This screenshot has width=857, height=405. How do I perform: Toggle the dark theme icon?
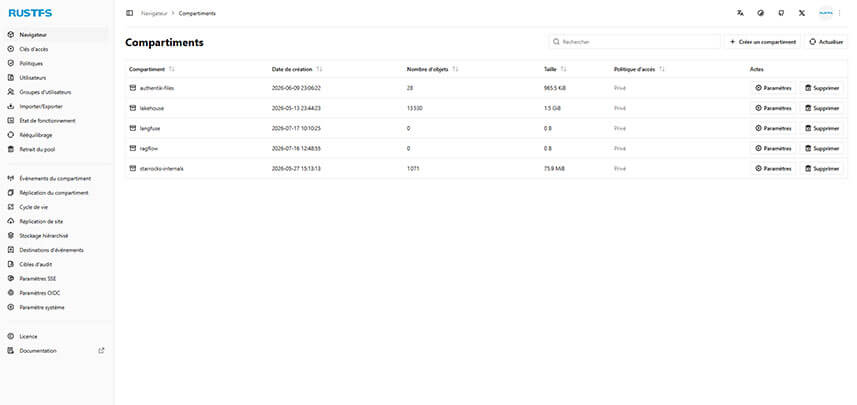point(760,13)
